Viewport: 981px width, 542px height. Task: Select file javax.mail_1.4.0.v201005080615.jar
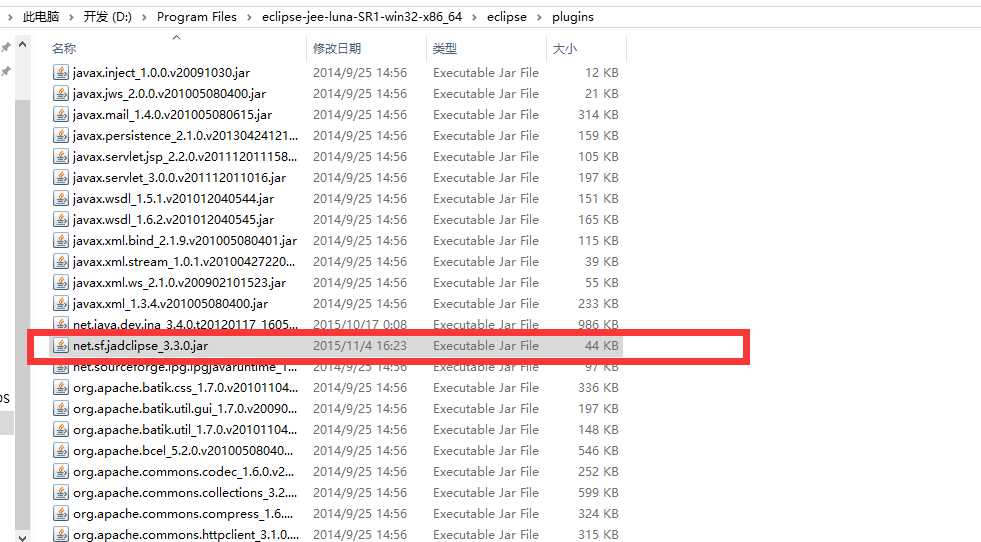tap(172, 115)
